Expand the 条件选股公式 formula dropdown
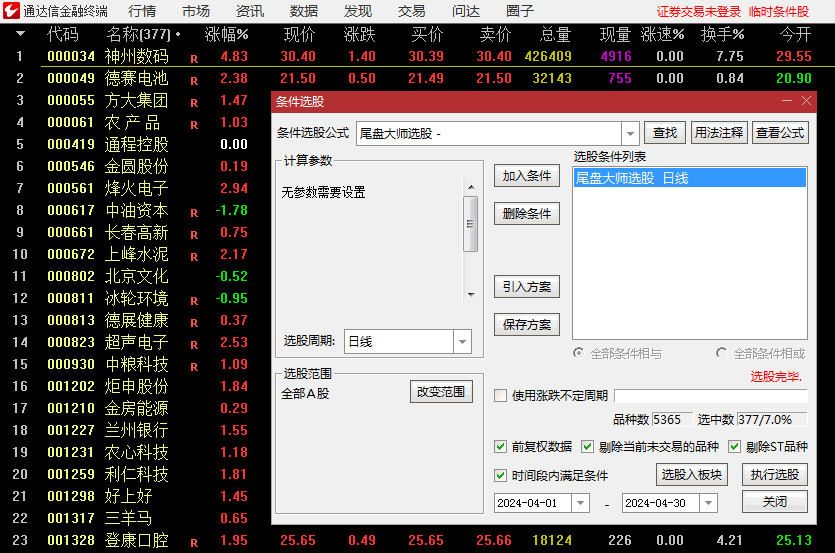Viewport: 835px width, 553px height. click(630, 133)
